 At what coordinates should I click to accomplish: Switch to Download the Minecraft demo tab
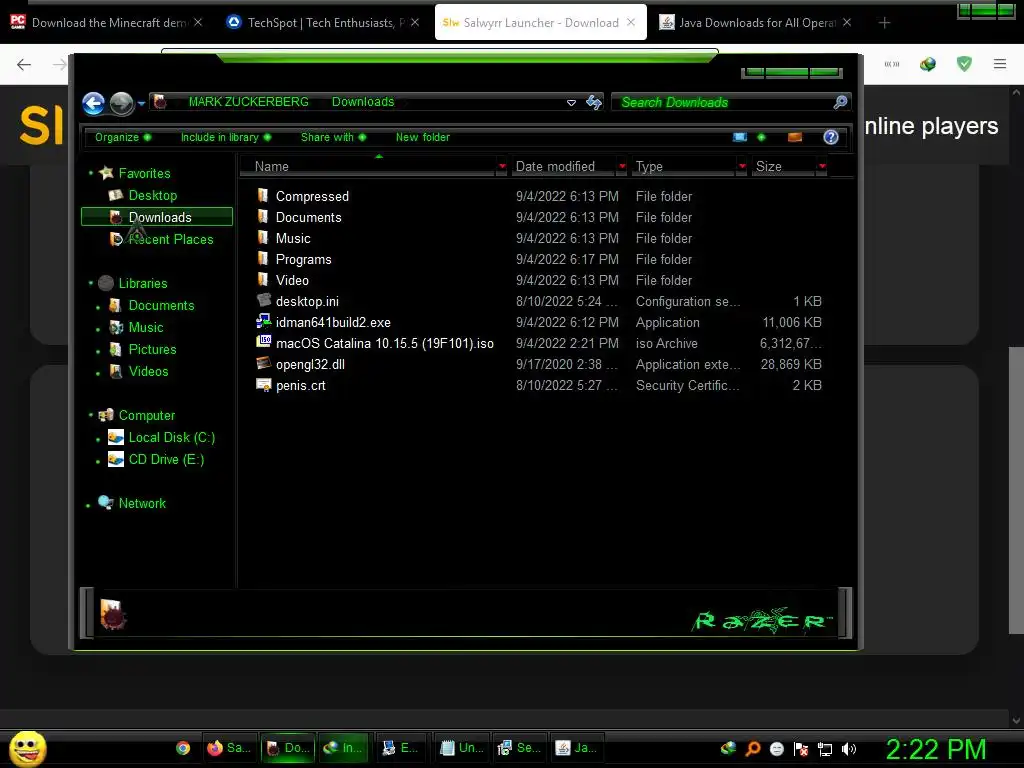(x=107, y=22)
